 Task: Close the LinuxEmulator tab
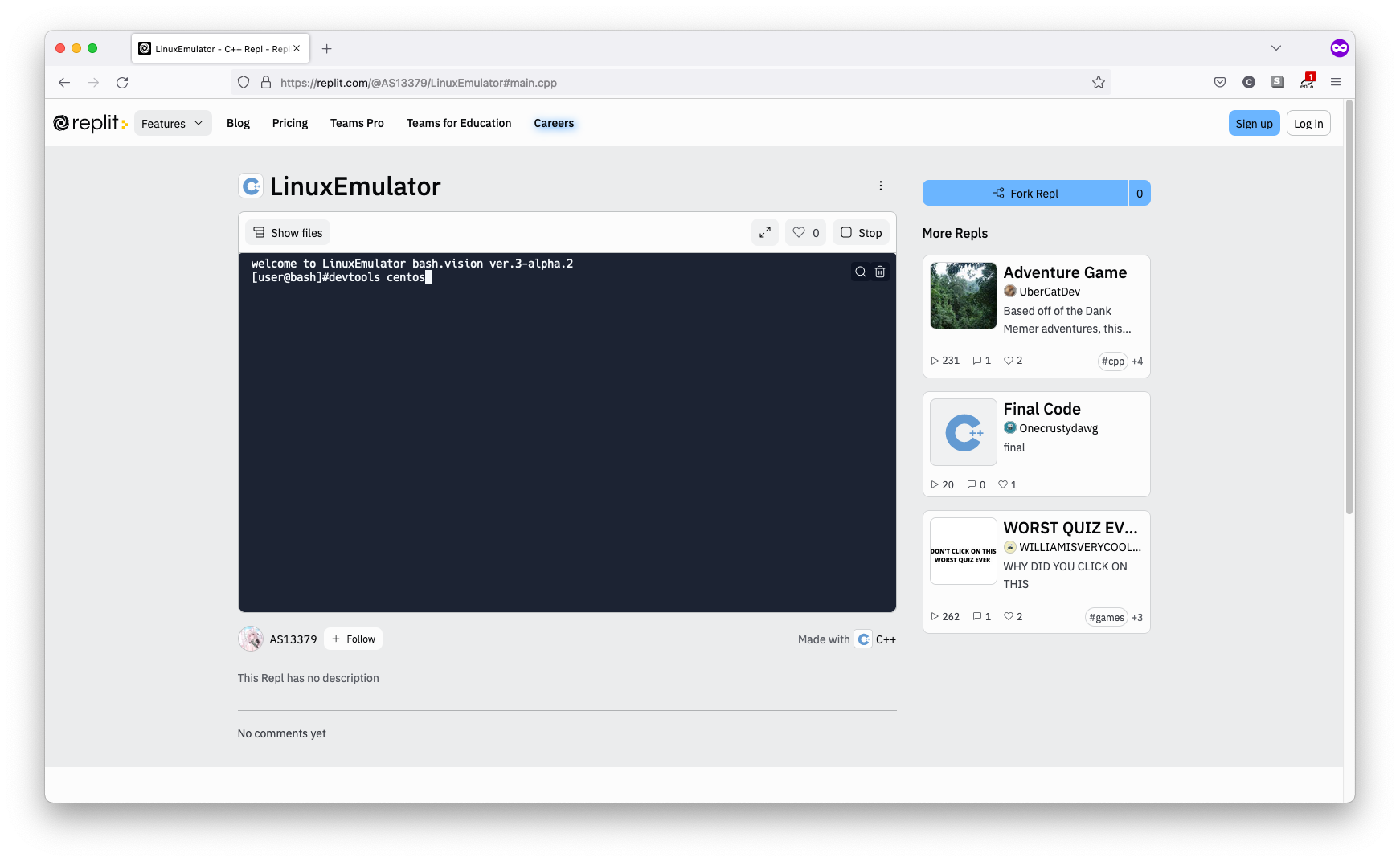pos(297,48)
